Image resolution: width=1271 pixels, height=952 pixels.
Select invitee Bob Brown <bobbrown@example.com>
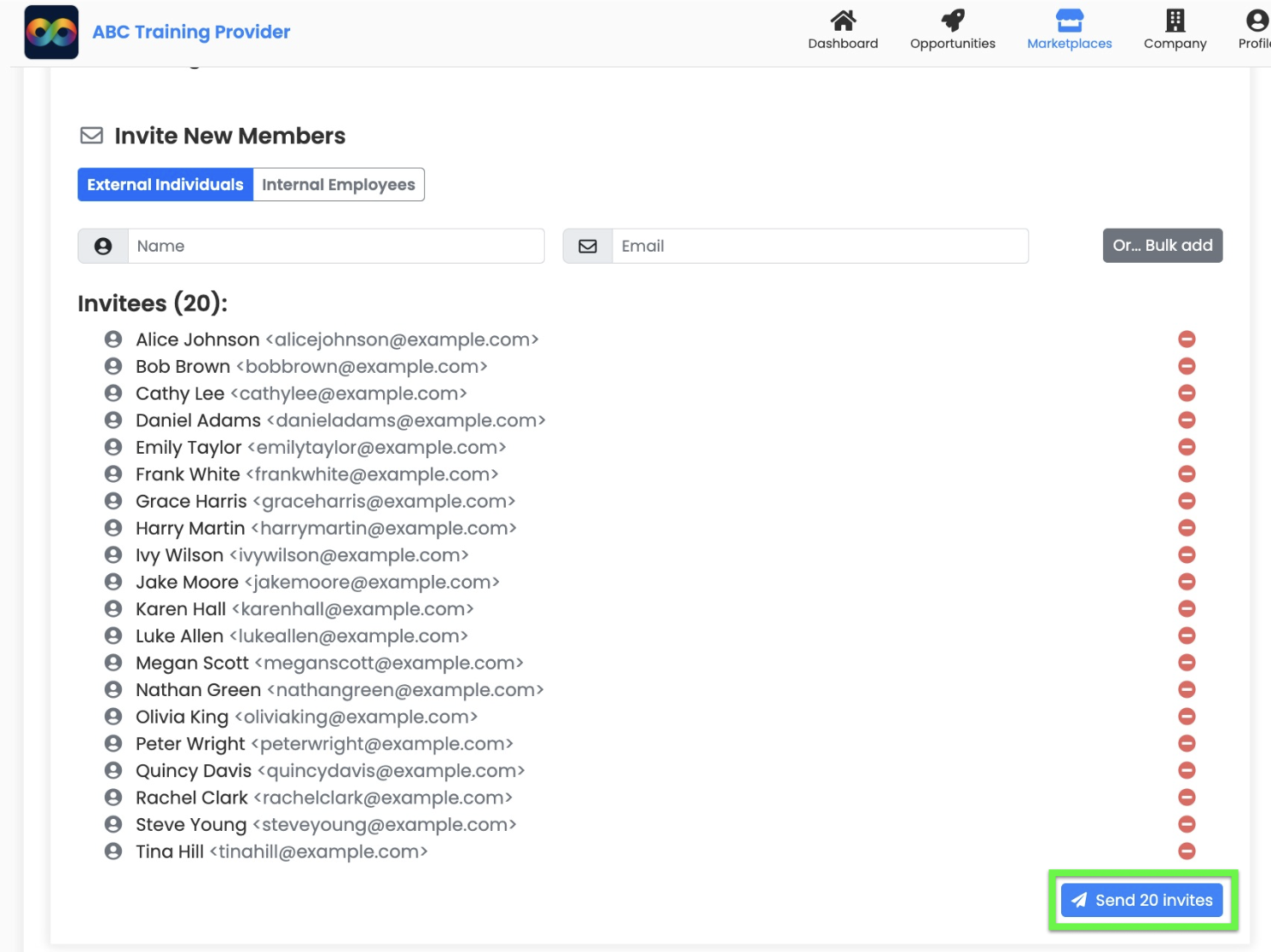coord(311,367)
